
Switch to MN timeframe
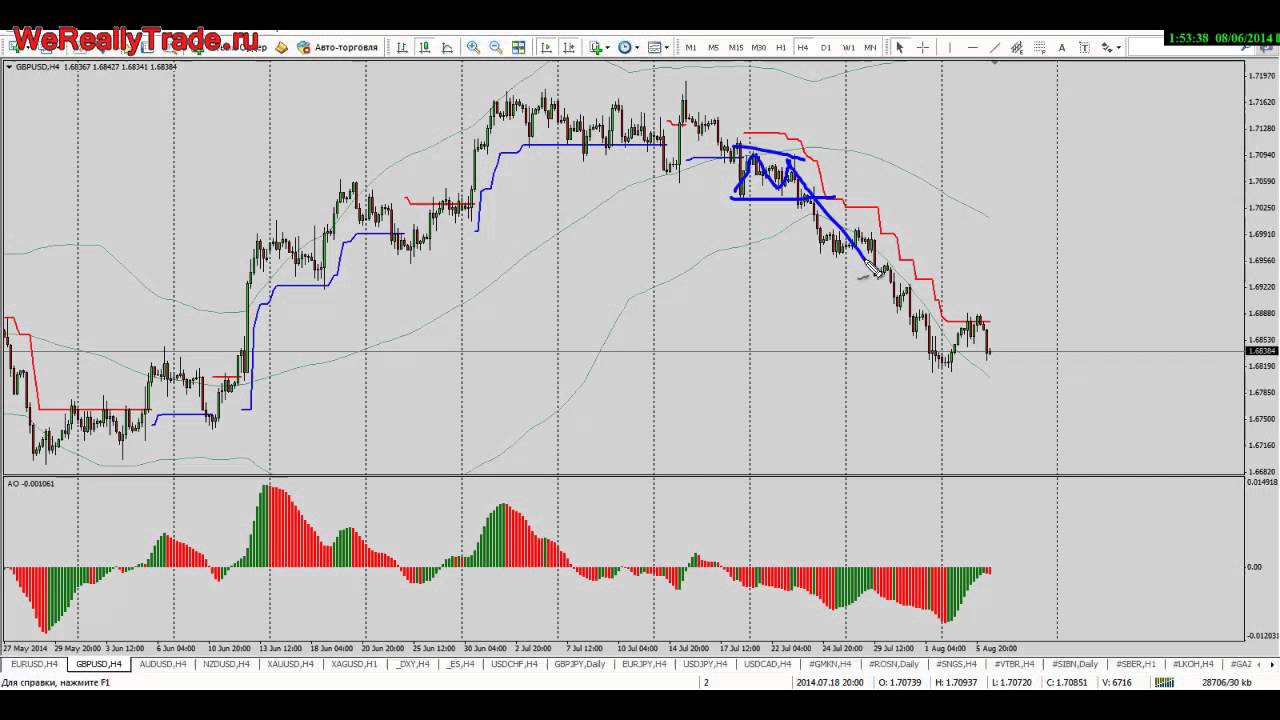click(x=870, y=47)
